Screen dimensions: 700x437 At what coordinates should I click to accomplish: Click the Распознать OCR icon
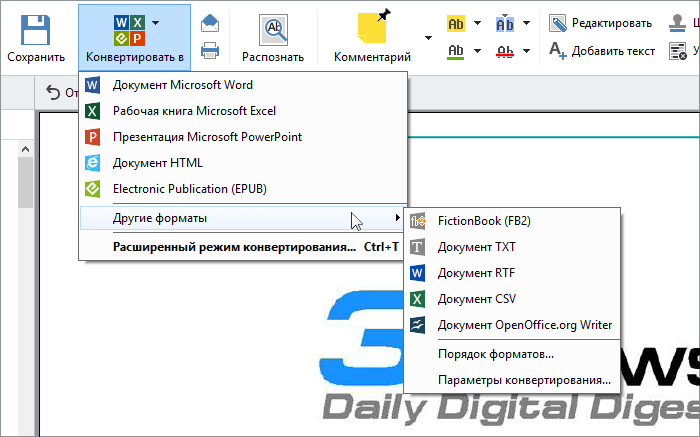click(x=273, y=30)
